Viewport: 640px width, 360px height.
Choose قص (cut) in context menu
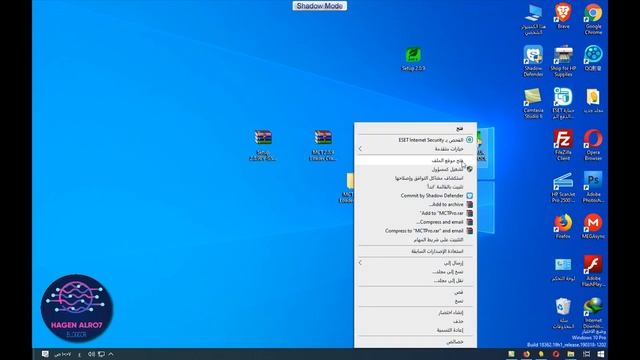(416, 292)
